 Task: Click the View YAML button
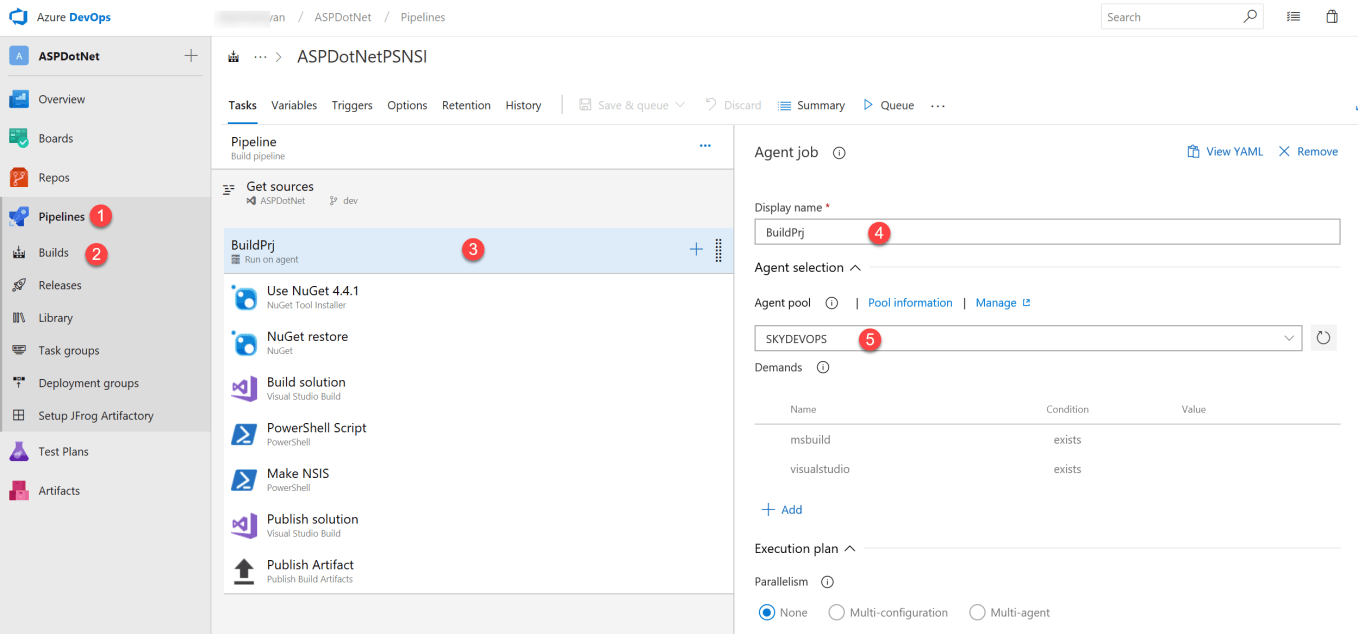[1225, 152]
